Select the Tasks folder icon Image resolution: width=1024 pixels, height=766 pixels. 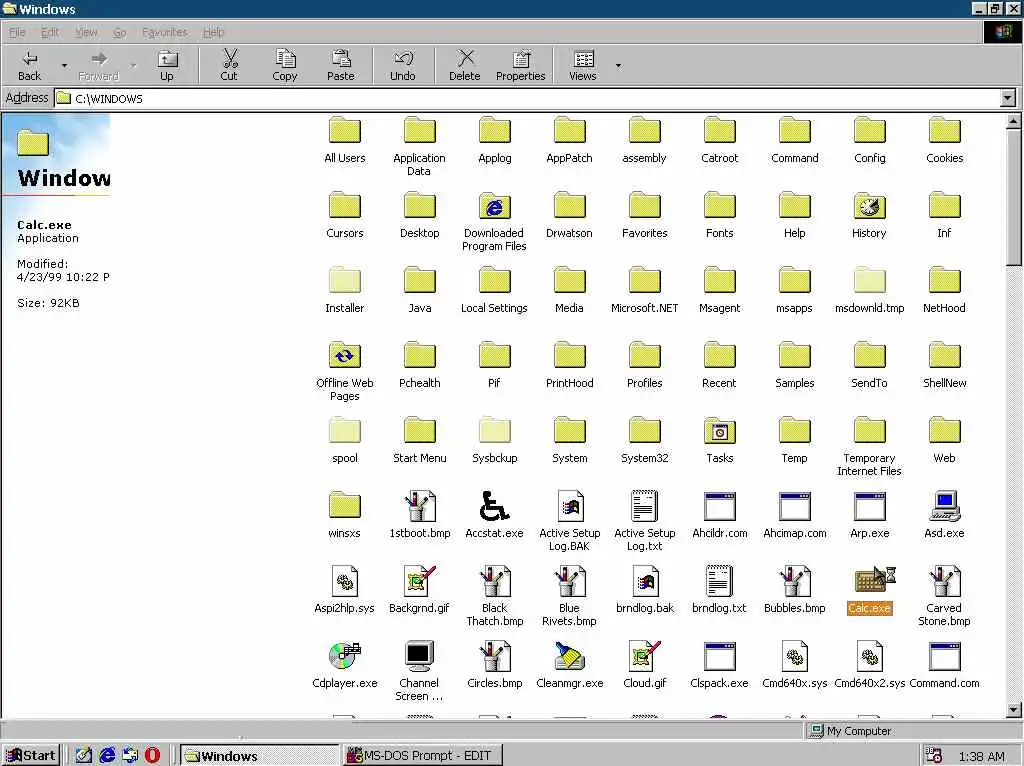point(720,431)
